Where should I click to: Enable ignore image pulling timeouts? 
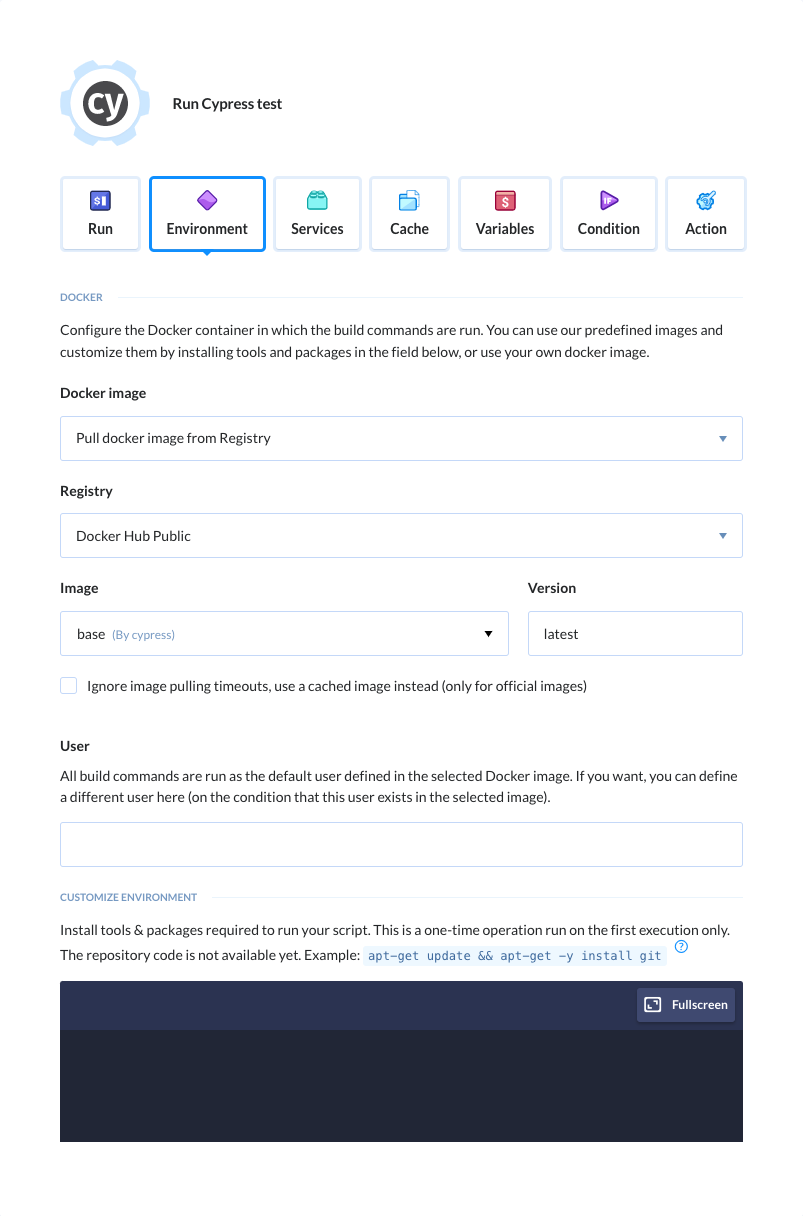click(68, 685)
